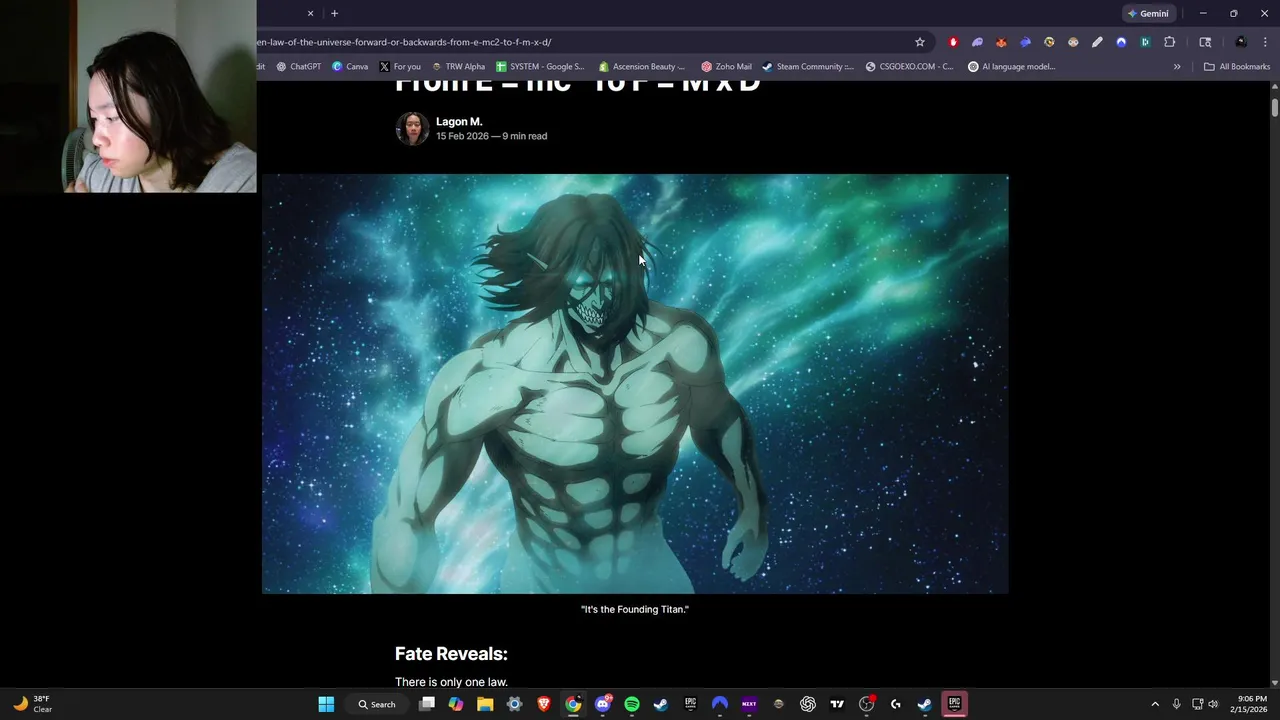This screenshot has width=1280, height=720.
Task: Click the Founding Titan article image
Action: click(x=635, y=384)
